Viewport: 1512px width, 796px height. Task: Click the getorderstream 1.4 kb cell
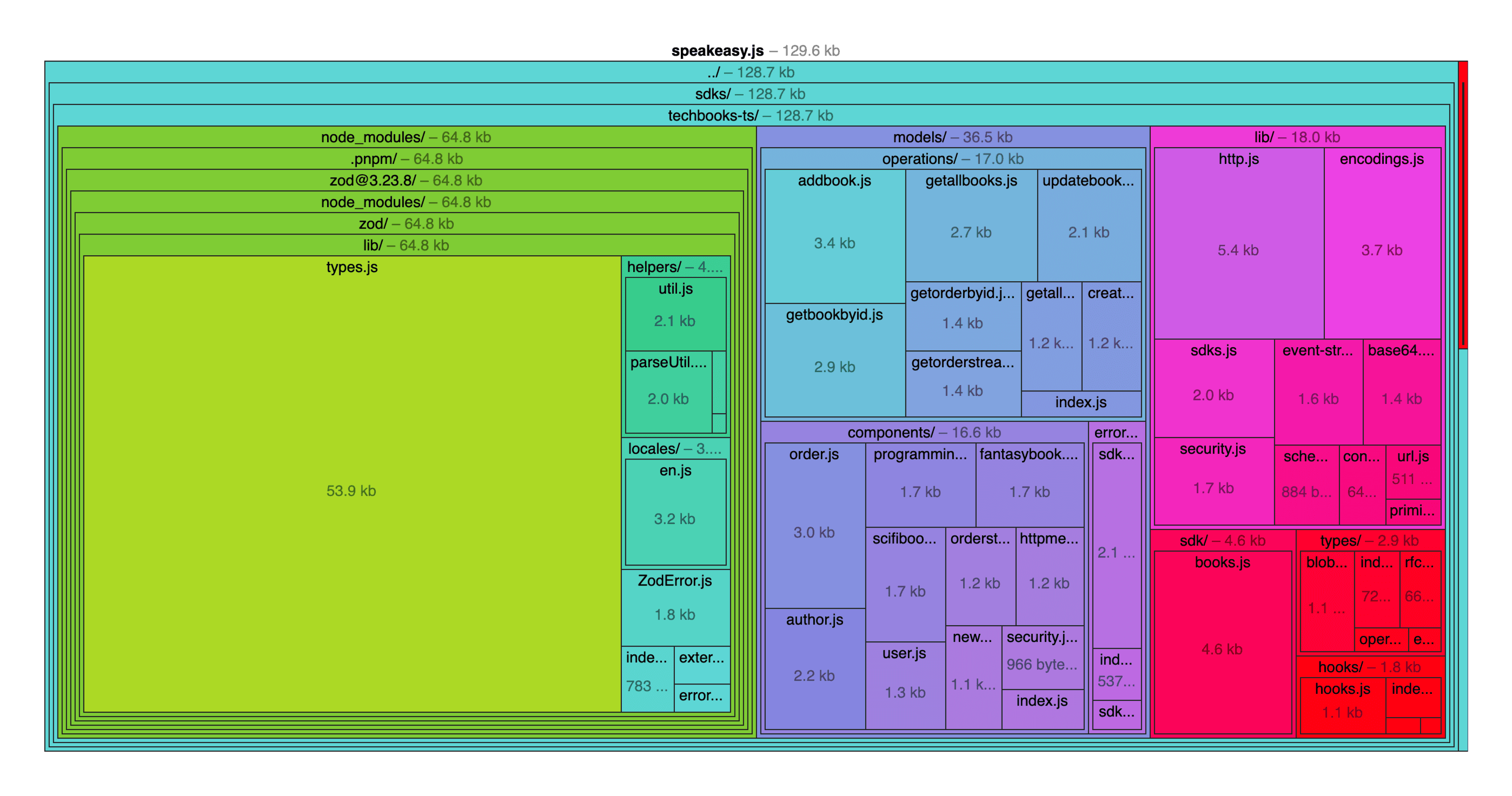[x=963, y=384]
